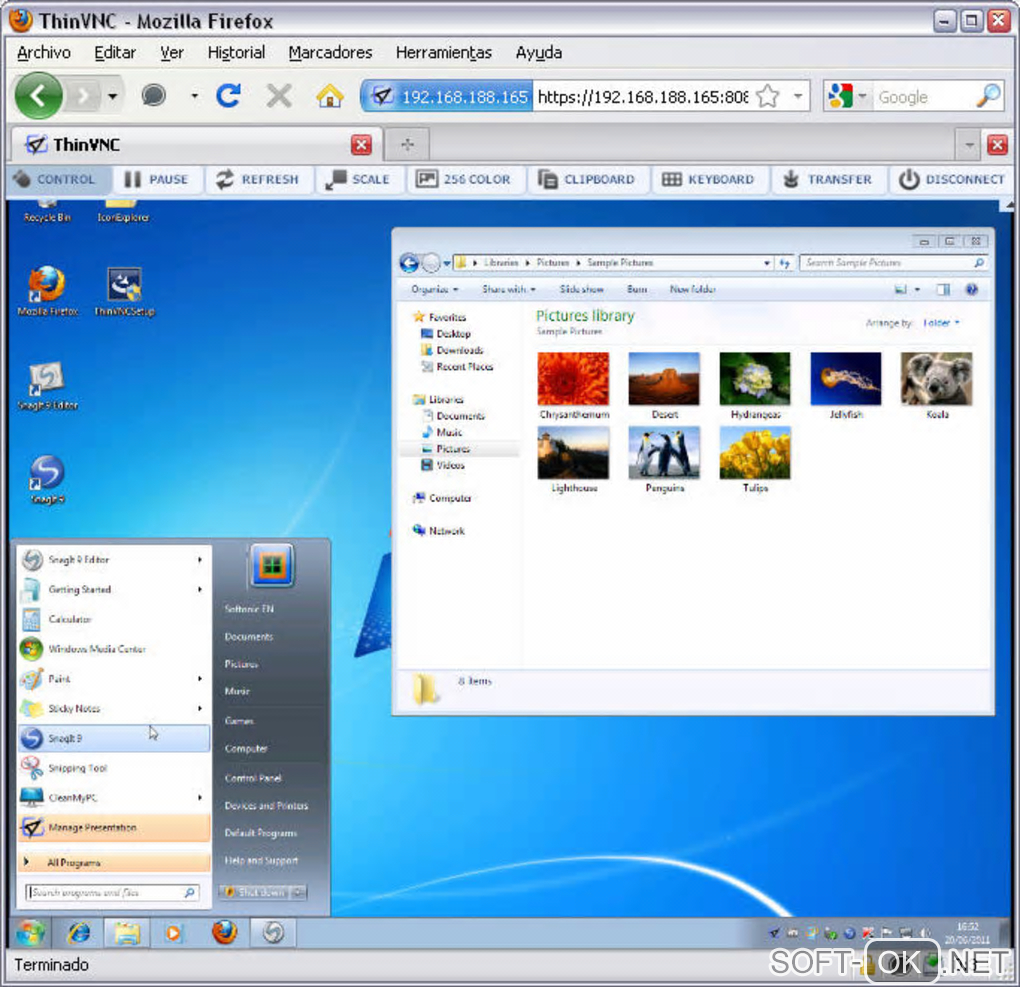Click Slide show in Explorer toolbar

point(582,289)
